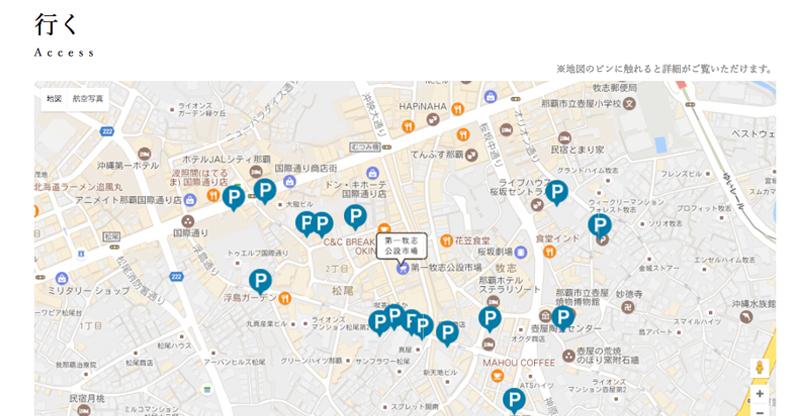Open the 第一牧志公設市場 label callout
790x416 pixels.
(402, 244)
